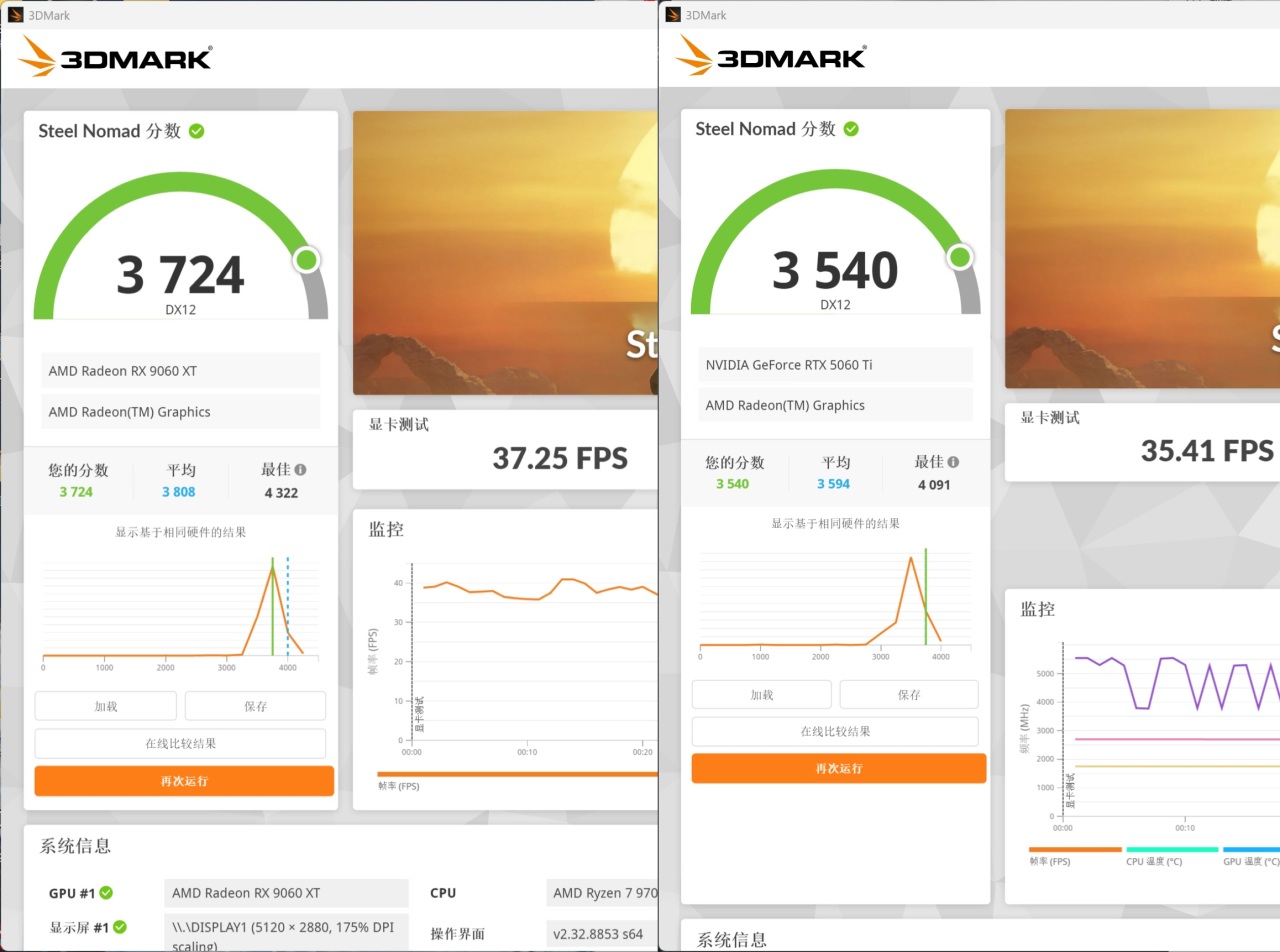Image resolution: width=1280 pixels, height=952 pixels.
Task: Click 显示基于相同硬件的结果 text in RTX 5060 Ti window
Action: pyautogui.click(x=835, y=523)
